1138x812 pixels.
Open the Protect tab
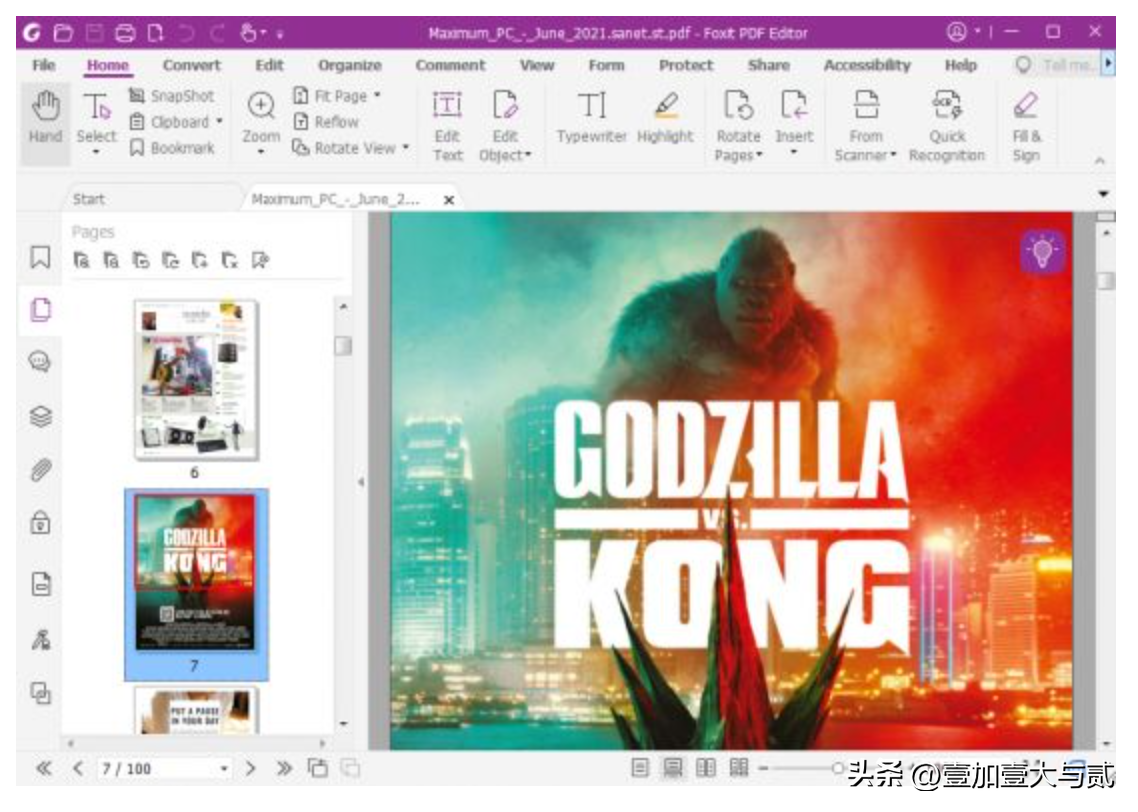point(686,65)
